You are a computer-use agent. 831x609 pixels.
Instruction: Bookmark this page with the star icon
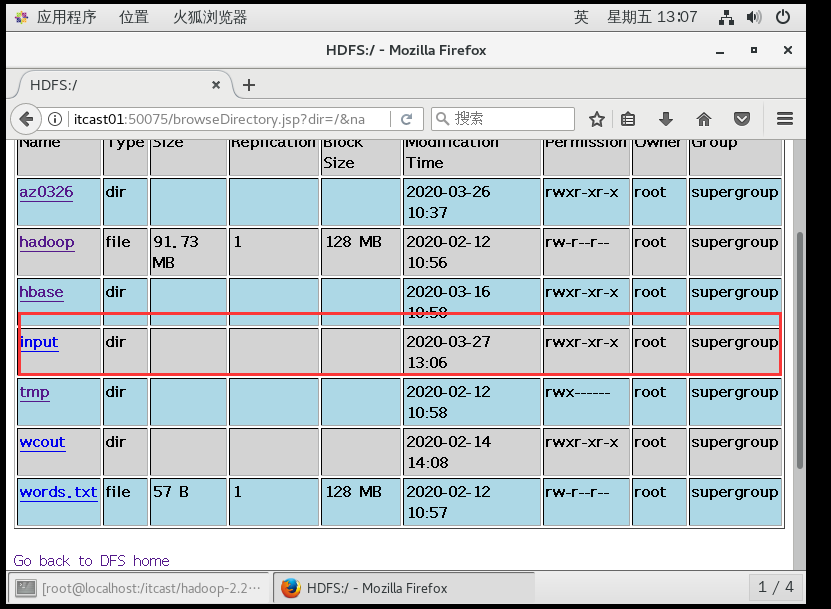coord(597,119)
